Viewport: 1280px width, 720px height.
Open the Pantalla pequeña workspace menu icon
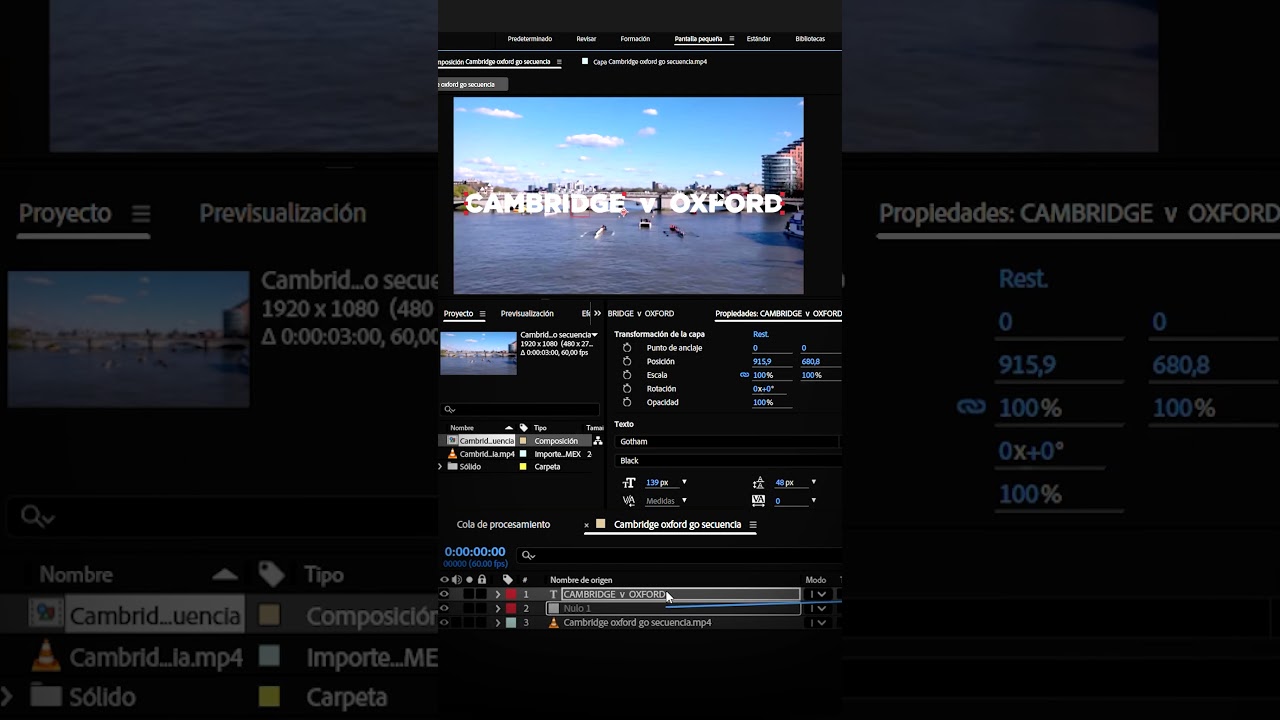731,39
